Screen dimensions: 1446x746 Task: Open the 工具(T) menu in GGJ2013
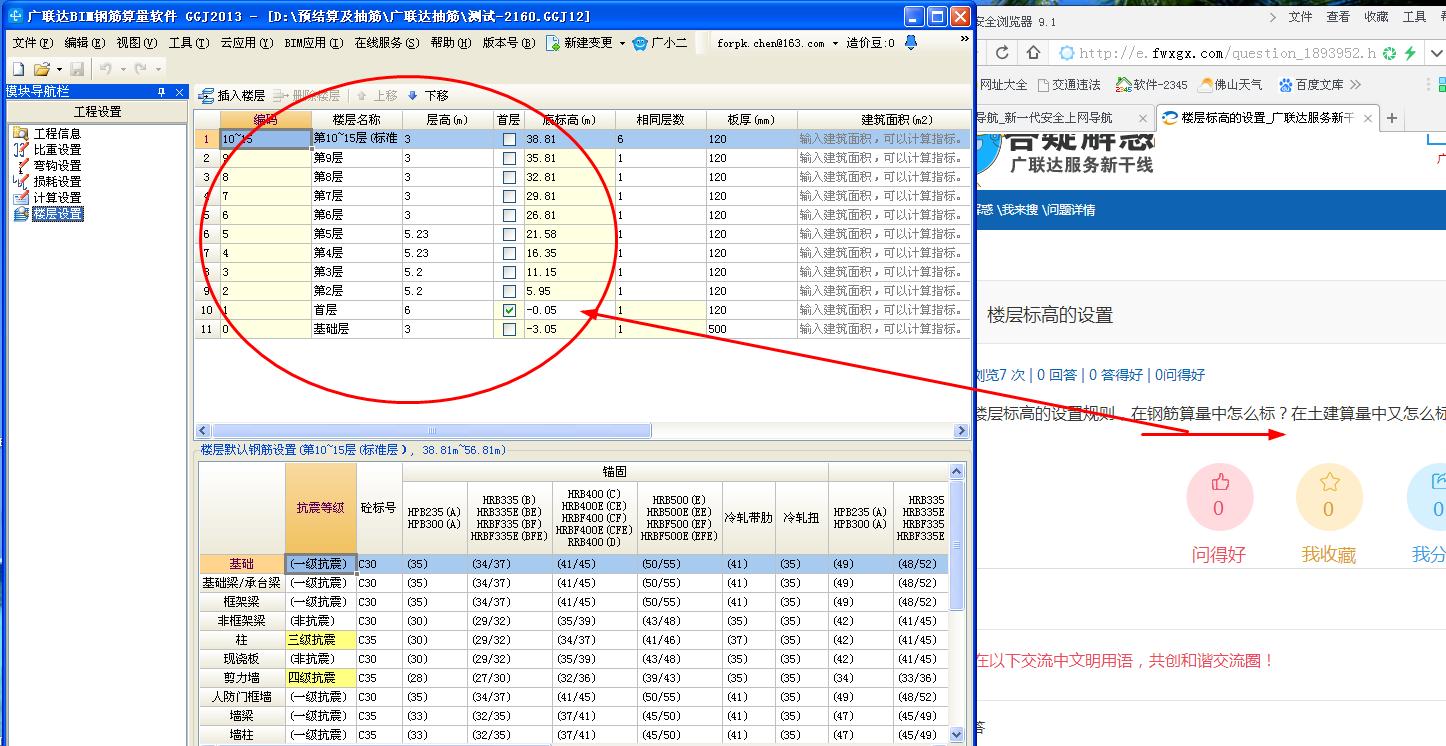tap(188, 43)
